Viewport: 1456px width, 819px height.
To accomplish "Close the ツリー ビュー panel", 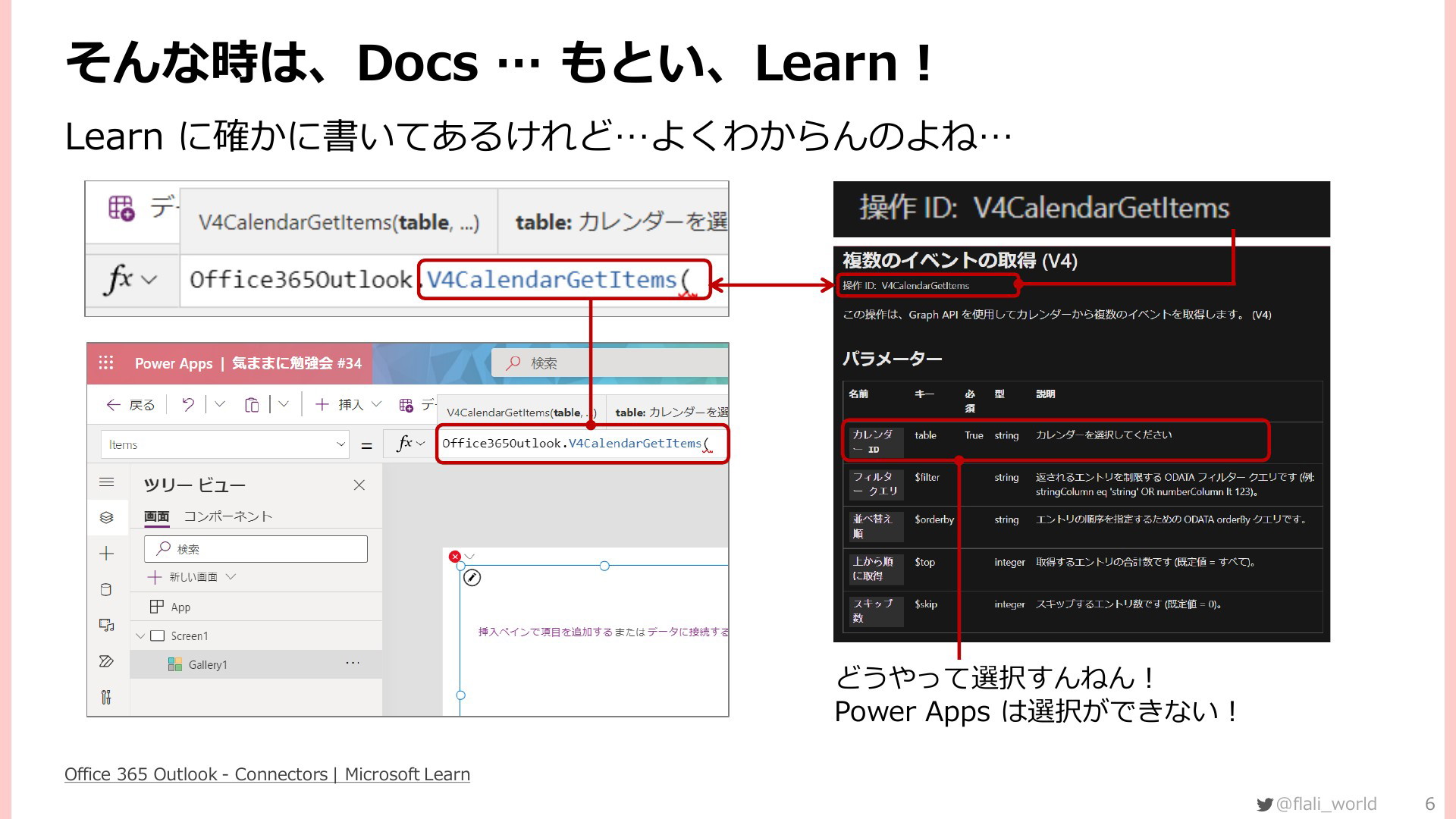I will coord(359,485).
